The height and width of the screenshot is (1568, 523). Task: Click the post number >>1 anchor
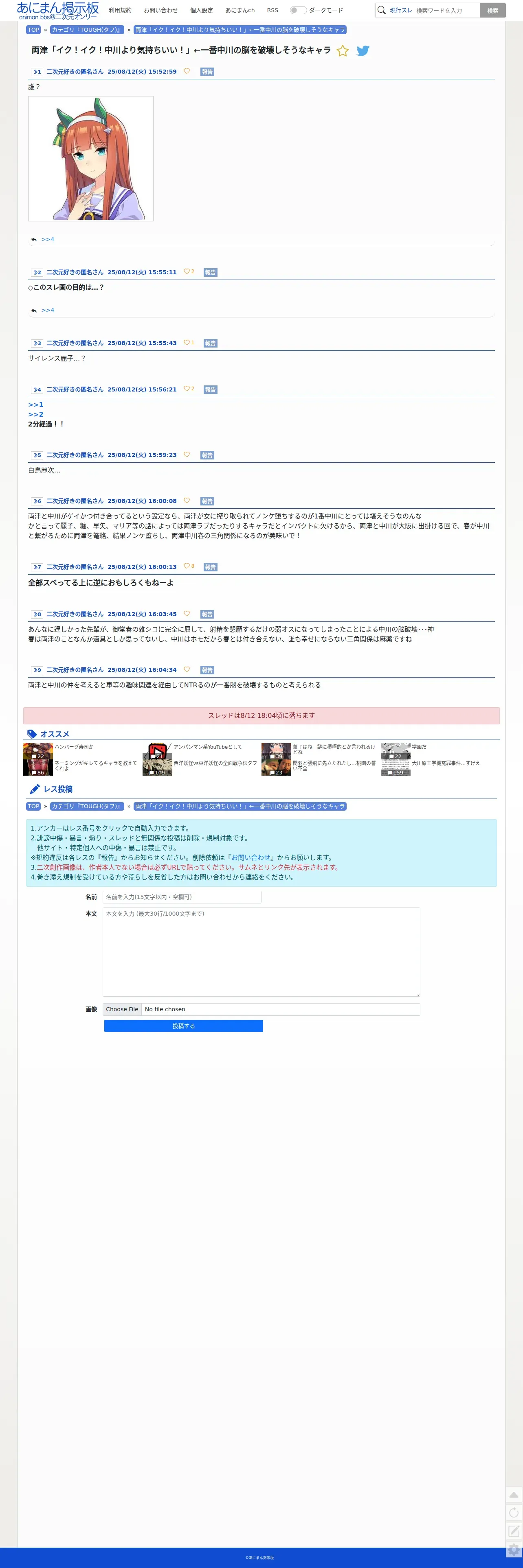coord(37,72)
